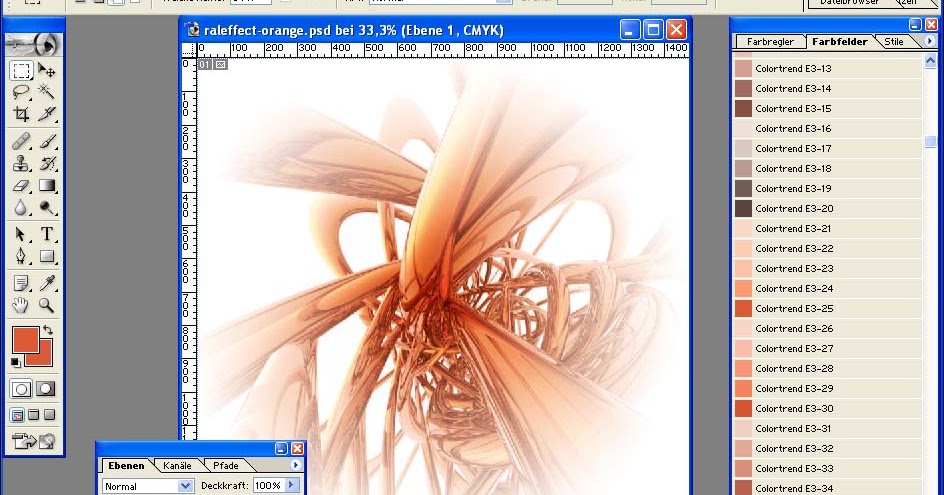
Task: Pick the Blur tool
Action: [x=21, y=208]
